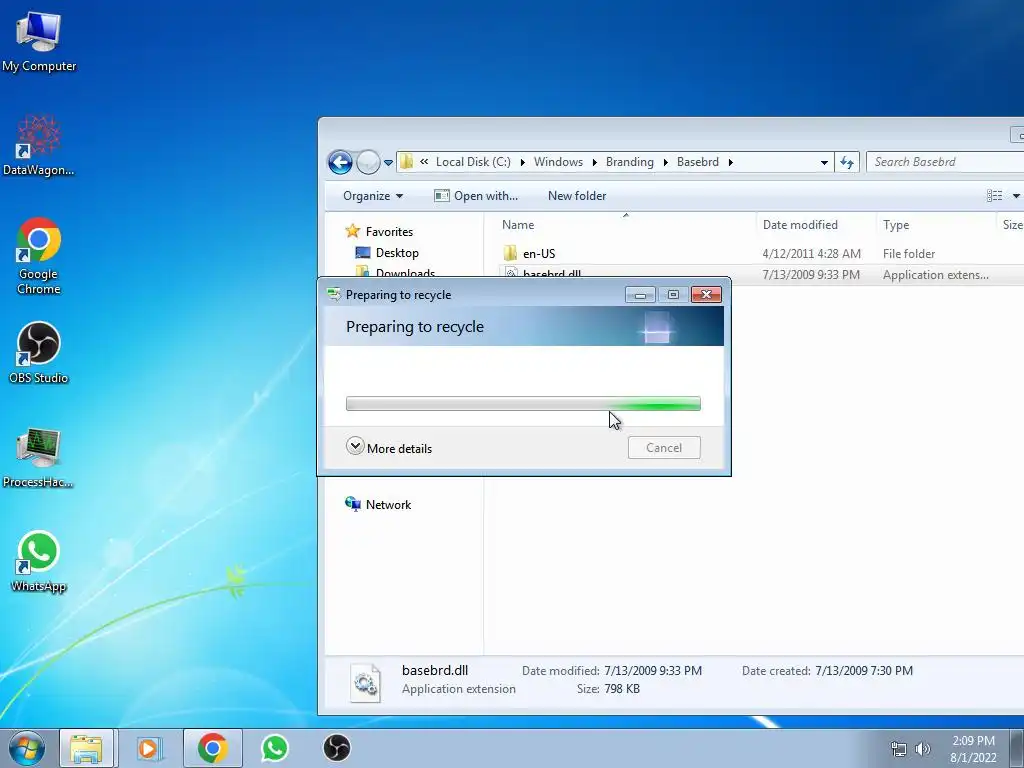Click the Explorer Back arrow button
The image size is (1024, 768).
coord(340,162)
